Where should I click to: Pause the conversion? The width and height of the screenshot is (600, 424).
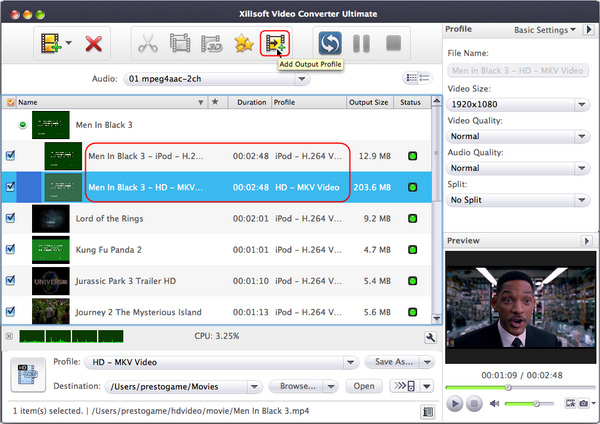(361, 43)
